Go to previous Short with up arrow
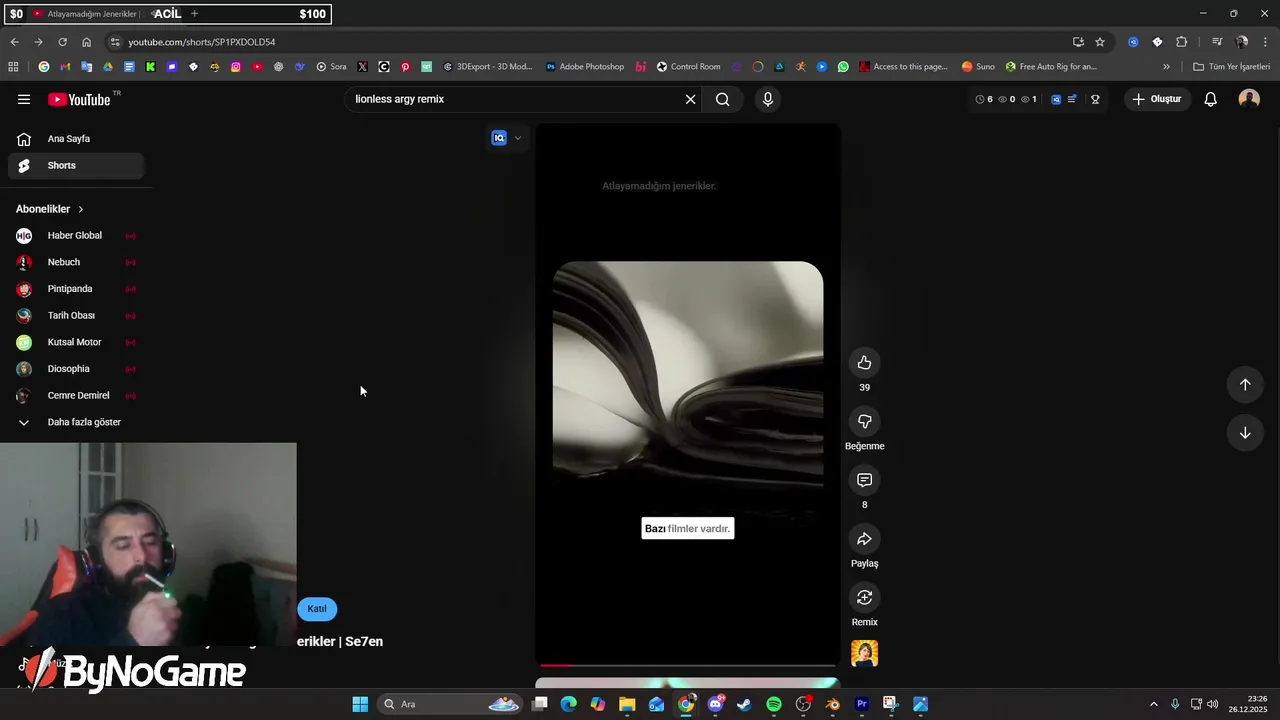 [1245, 384]
